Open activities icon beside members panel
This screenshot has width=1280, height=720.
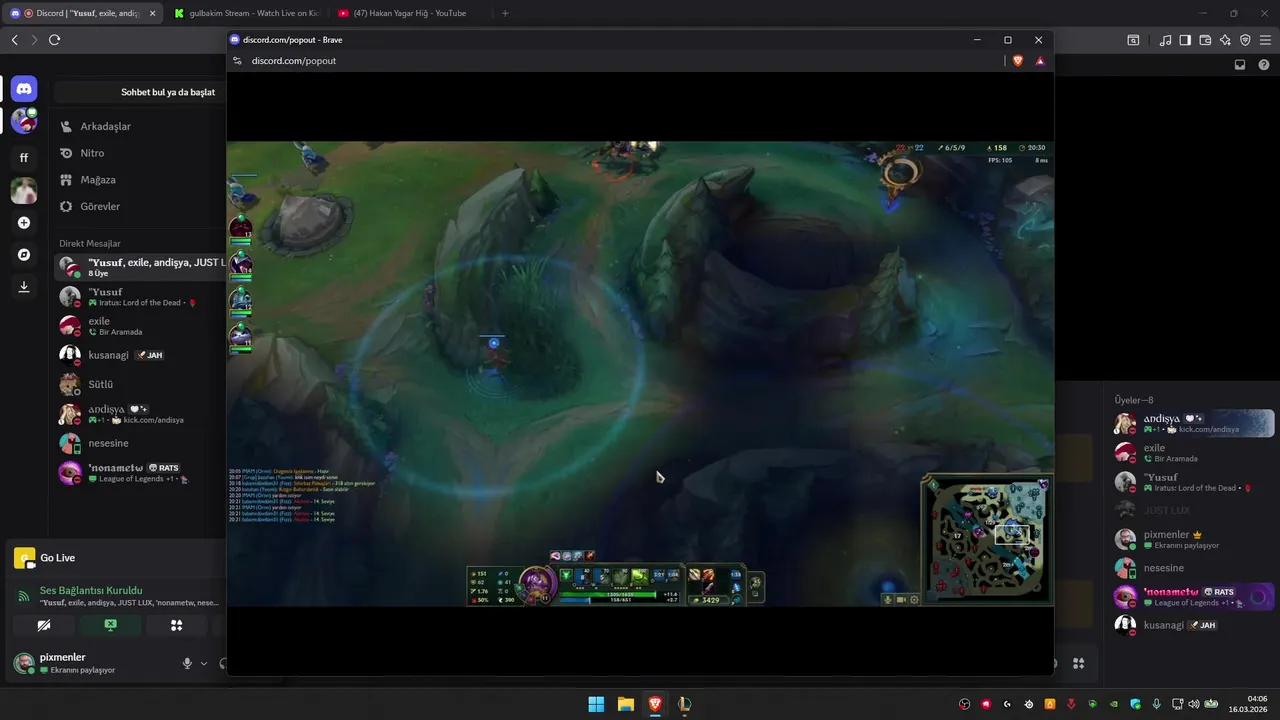1079,663
